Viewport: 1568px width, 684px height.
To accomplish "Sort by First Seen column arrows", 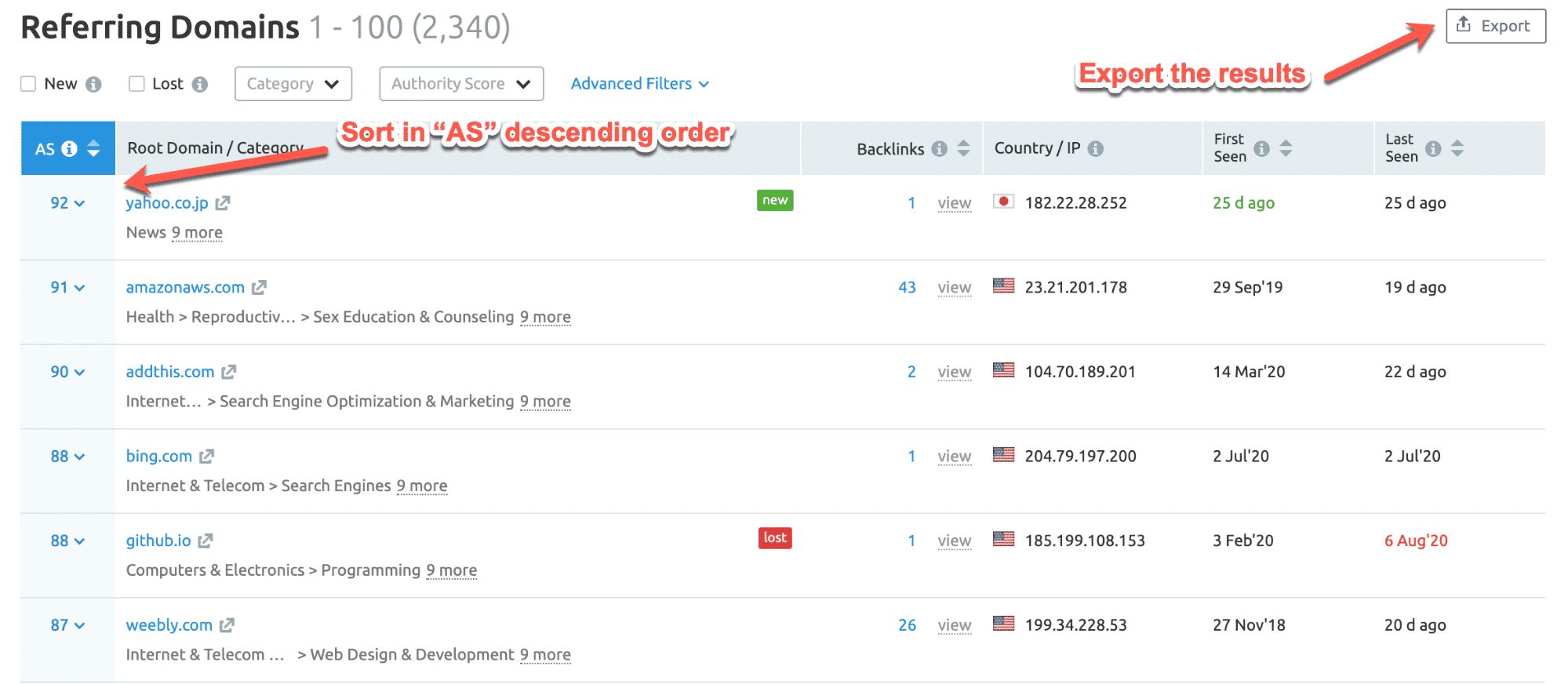I will tap(1286, 148).
